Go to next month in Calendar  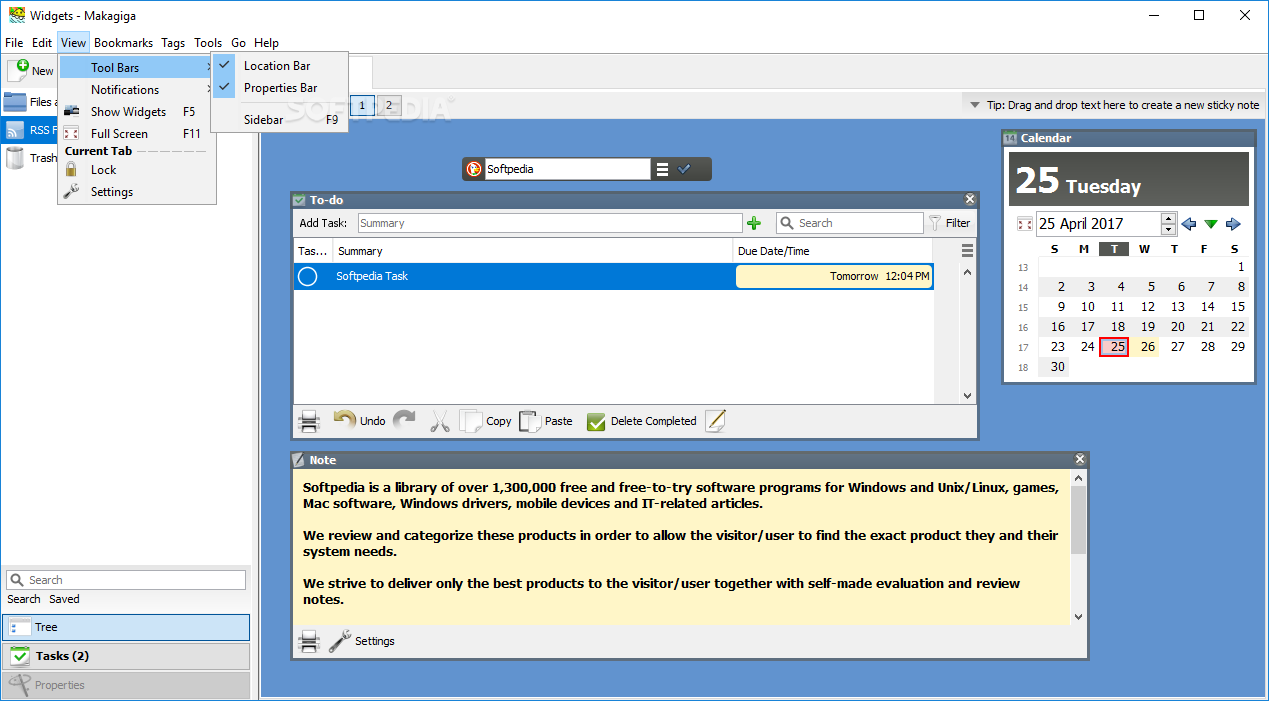tap(1233, 224)
